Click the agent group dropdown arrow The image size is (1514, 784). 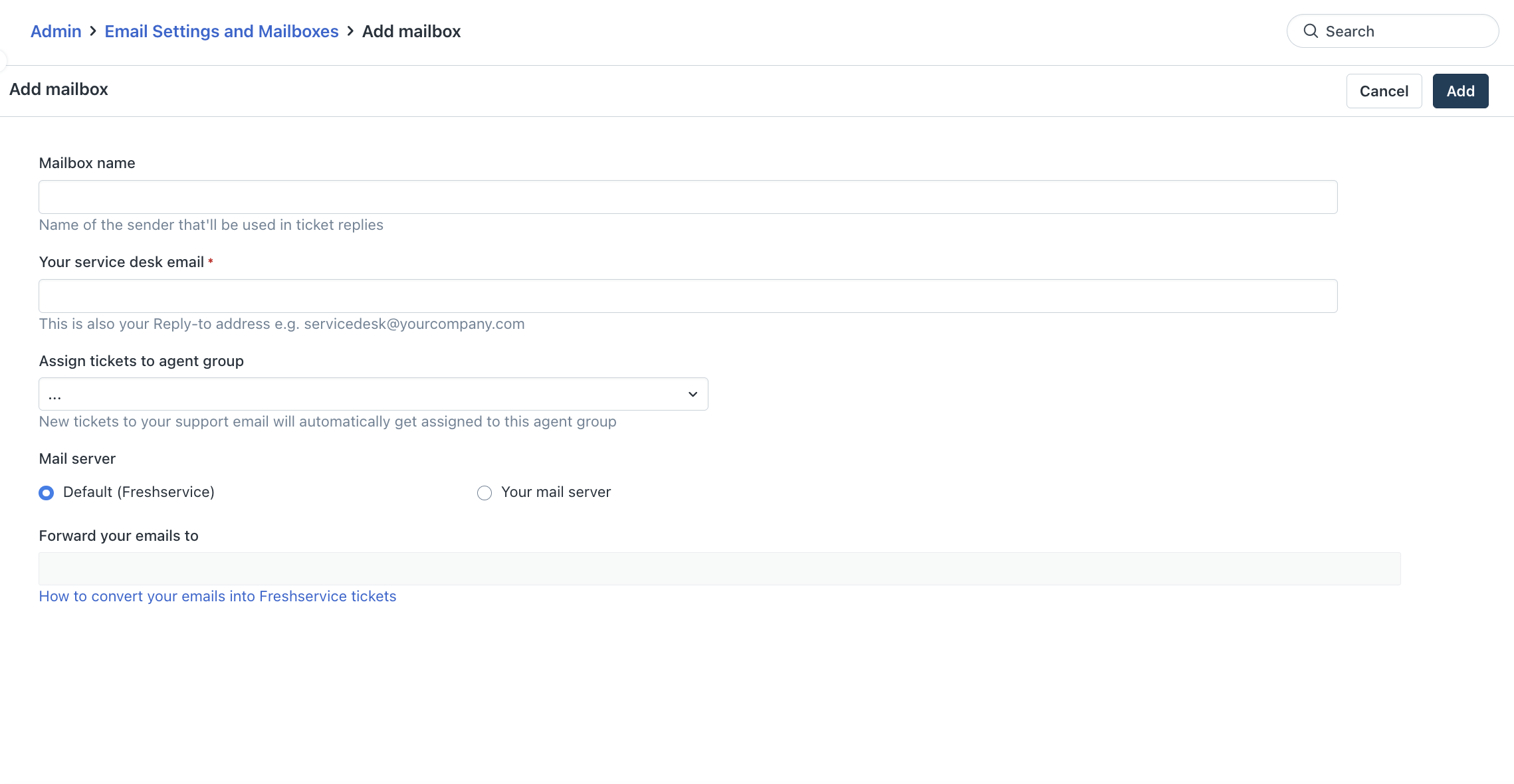[693, 395]
